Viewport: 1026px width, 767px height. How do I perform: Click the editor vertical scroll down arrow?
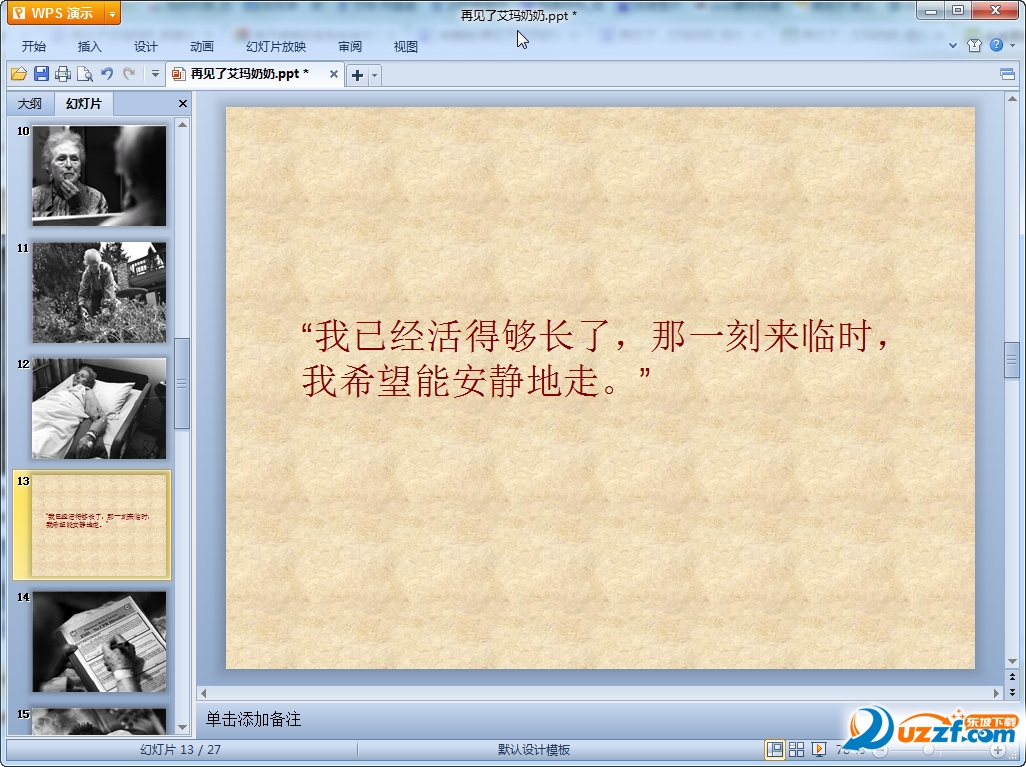click(1012, 661)
